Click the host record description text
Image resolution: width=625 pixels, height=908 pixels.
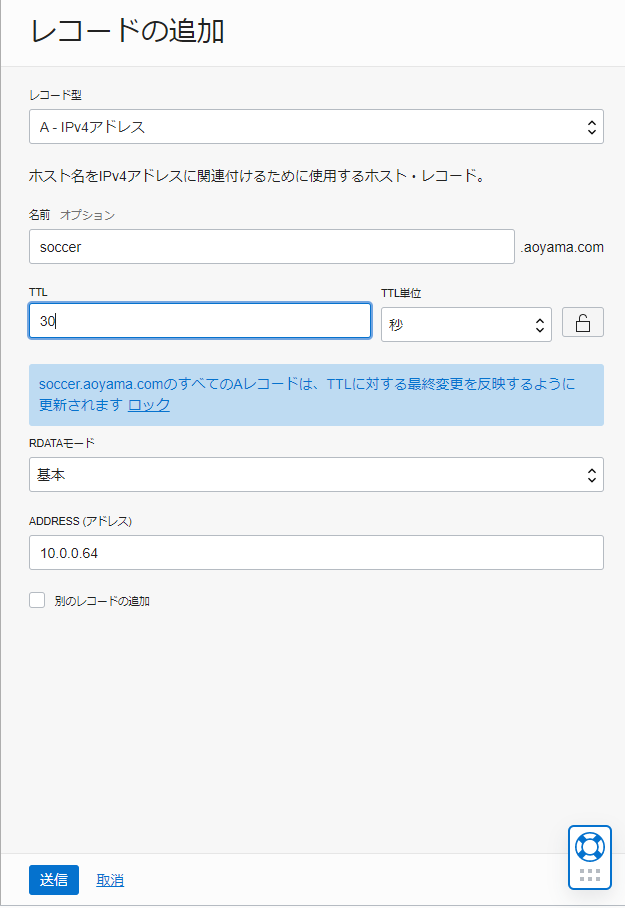pos(257,177)
